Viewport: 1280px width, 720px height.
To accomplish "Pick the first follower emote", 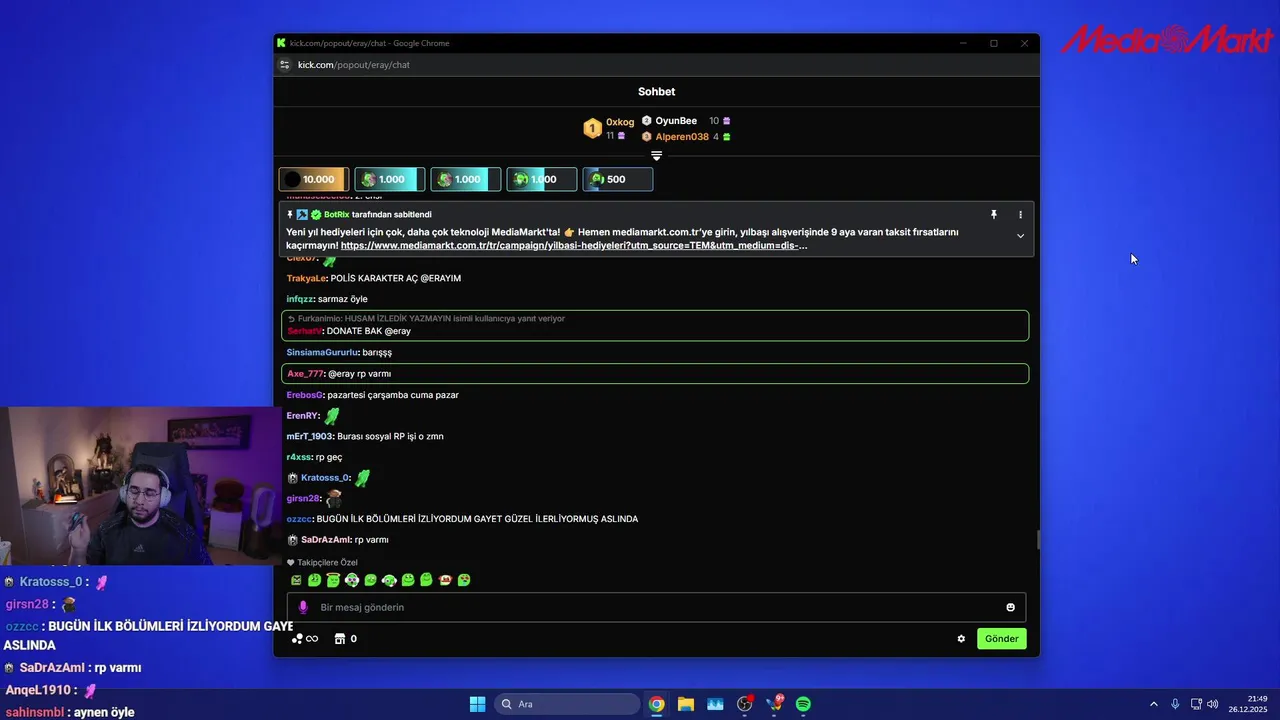I will [x=296, y=580].
